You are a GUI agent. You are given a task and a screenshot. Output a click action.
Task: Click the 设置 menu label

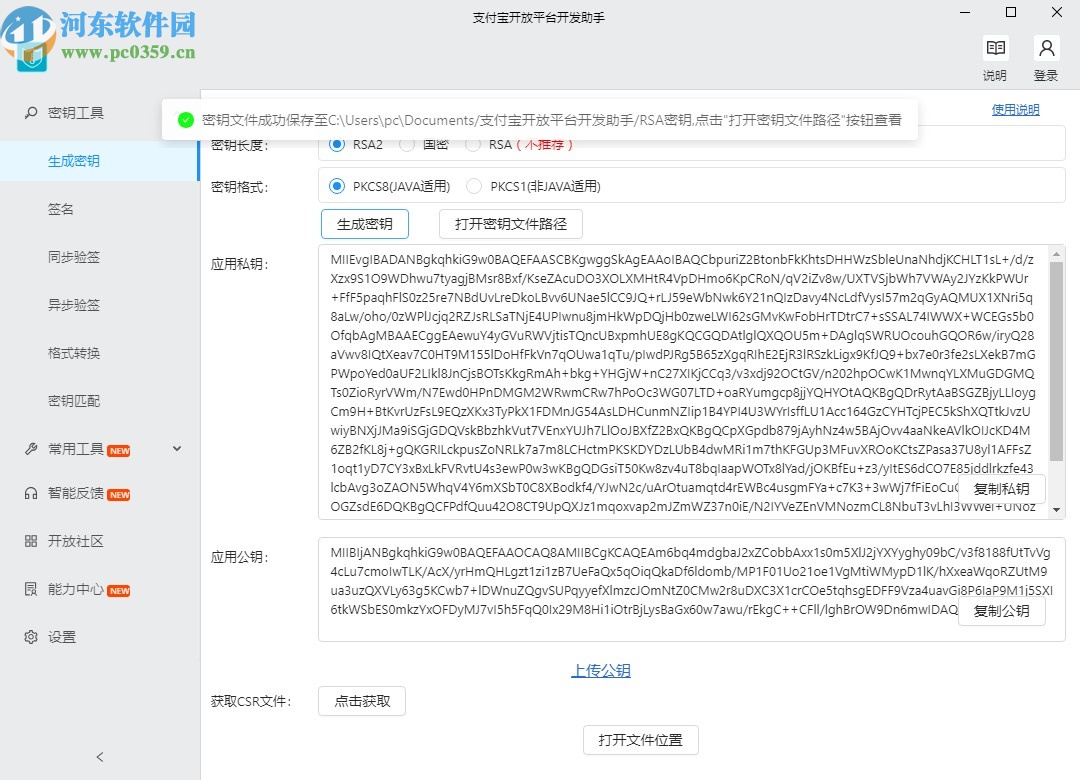tap(62, 637)
